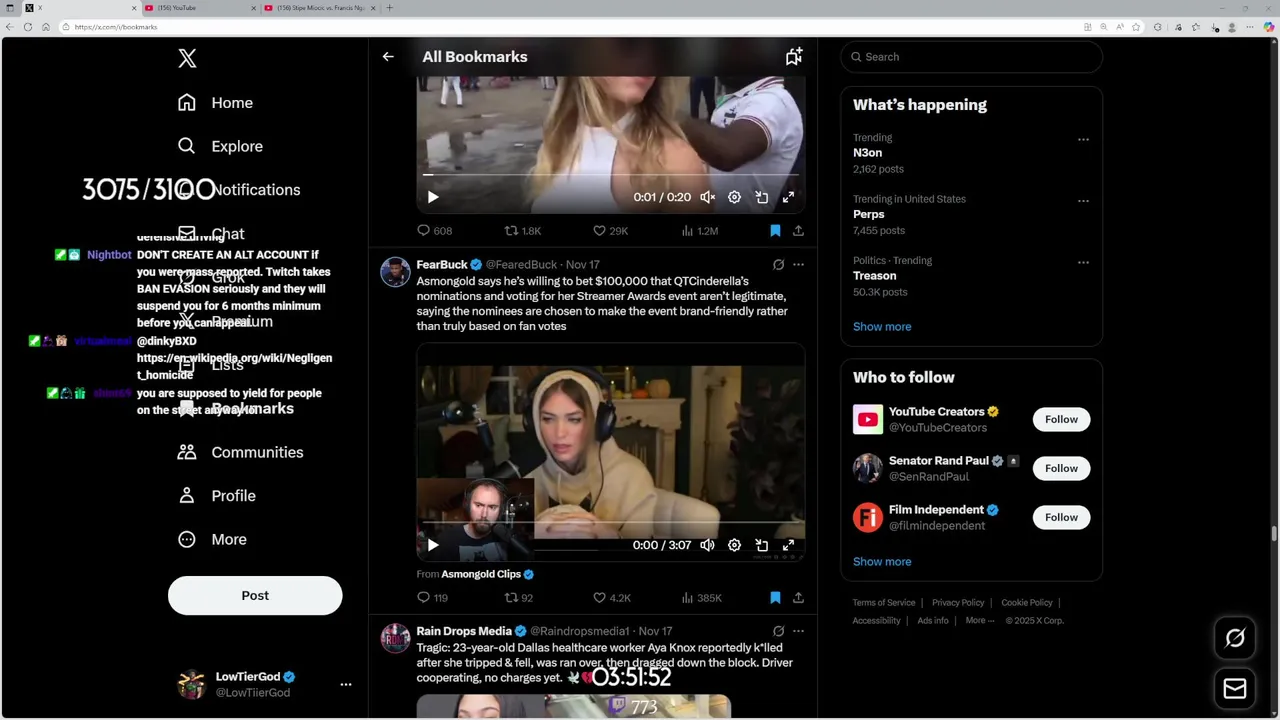Open more options for the Perps trend
This screenshot has height=720, width=1280.
point(1083,201)
